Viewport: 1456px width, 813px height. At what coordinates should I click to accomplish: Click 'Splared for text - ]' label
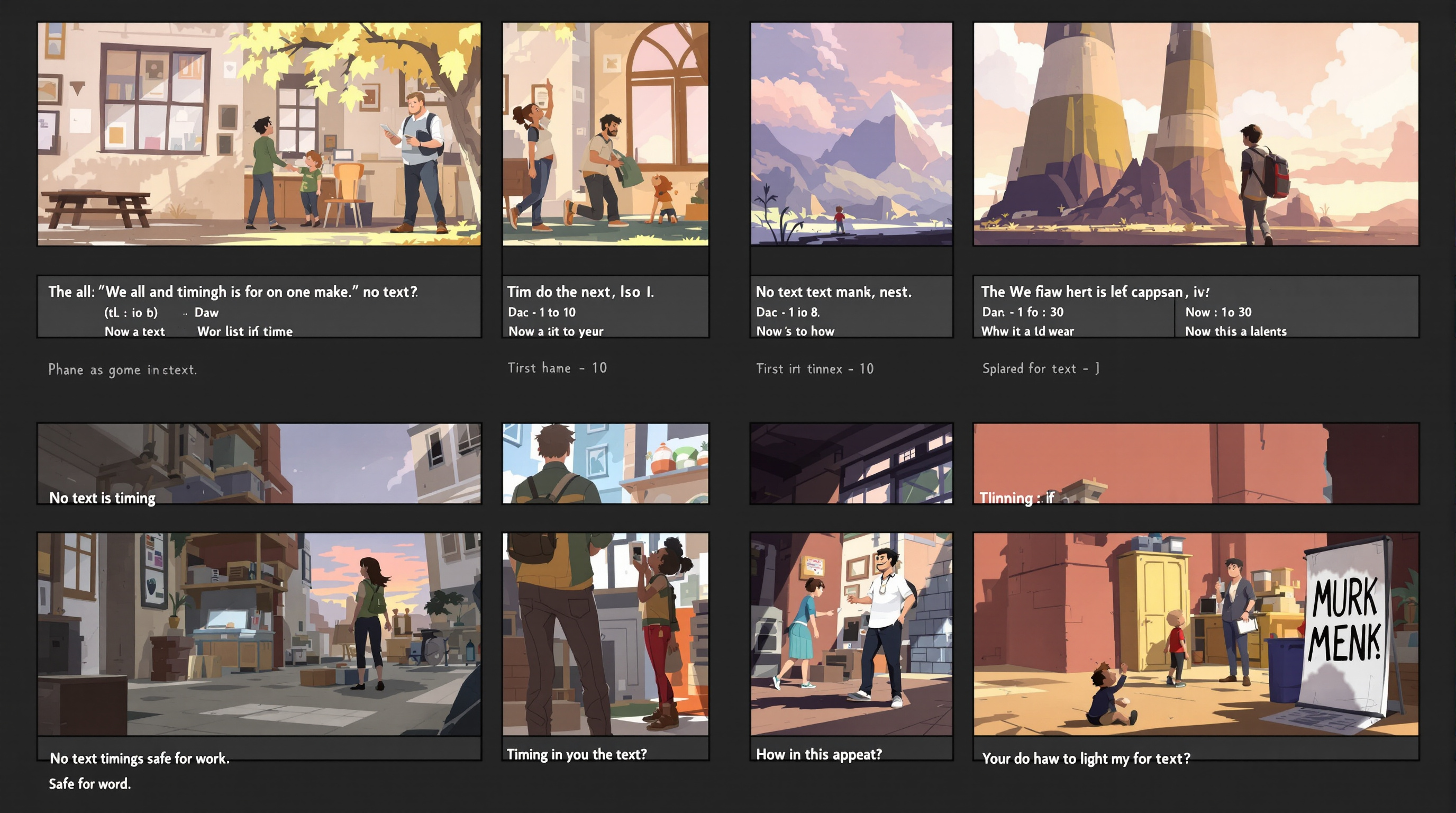tap(1040, 368)
